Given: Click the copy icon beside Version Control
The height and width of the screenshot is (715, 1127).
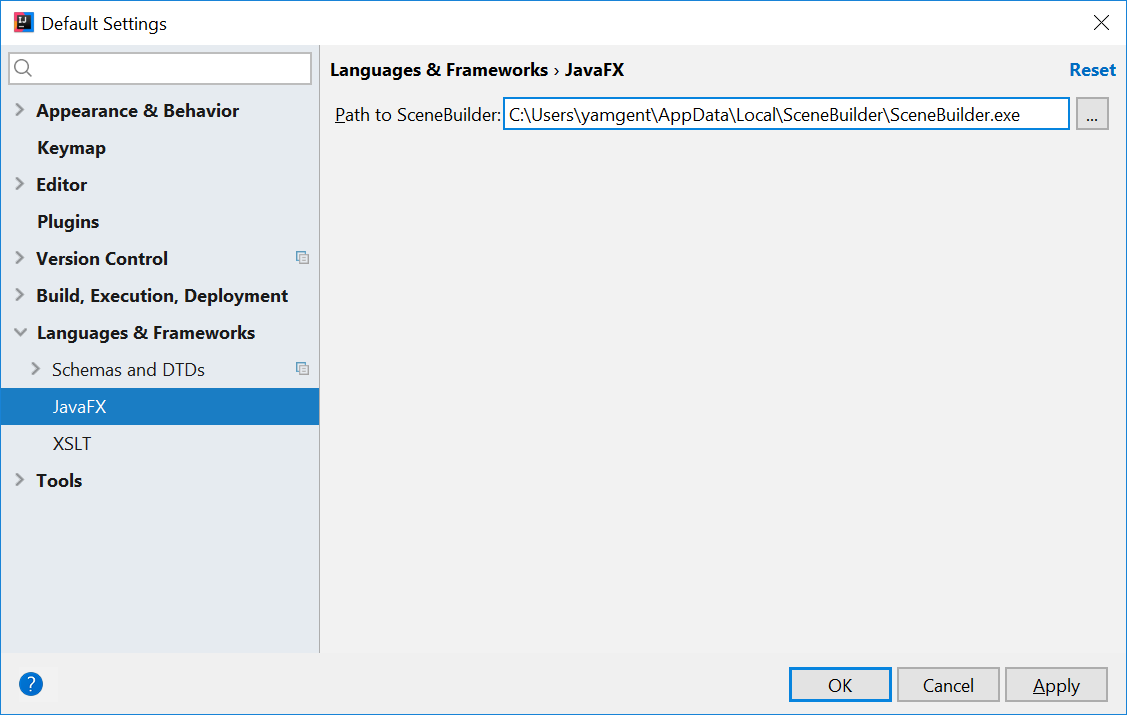Looking at the screenshot, I should [x=302, y=258].
